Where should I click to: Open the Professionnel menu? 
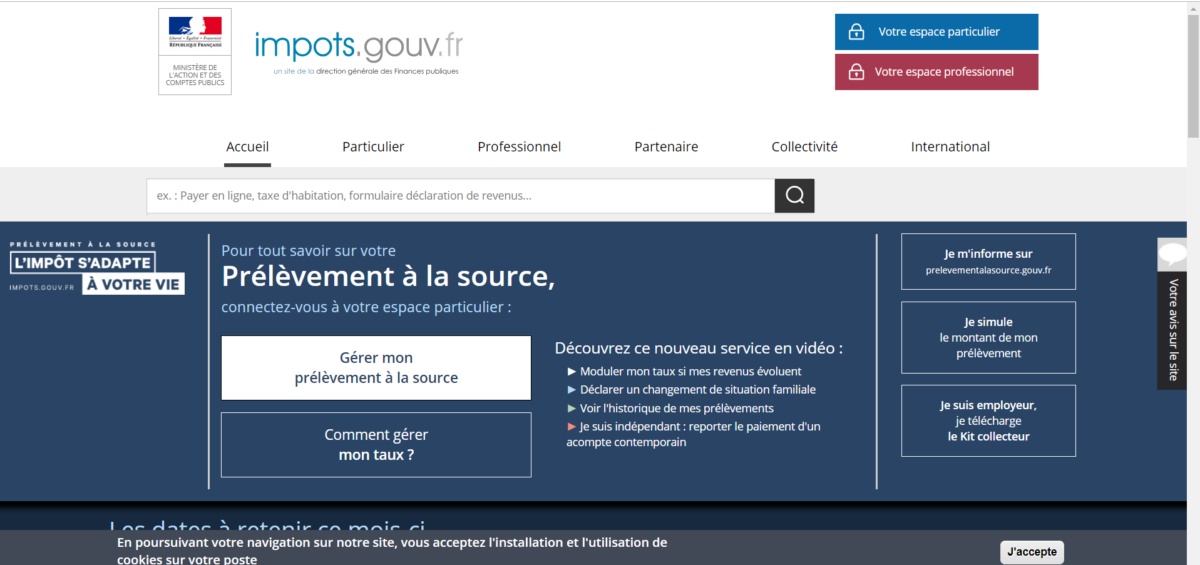[x=519, y=146]
